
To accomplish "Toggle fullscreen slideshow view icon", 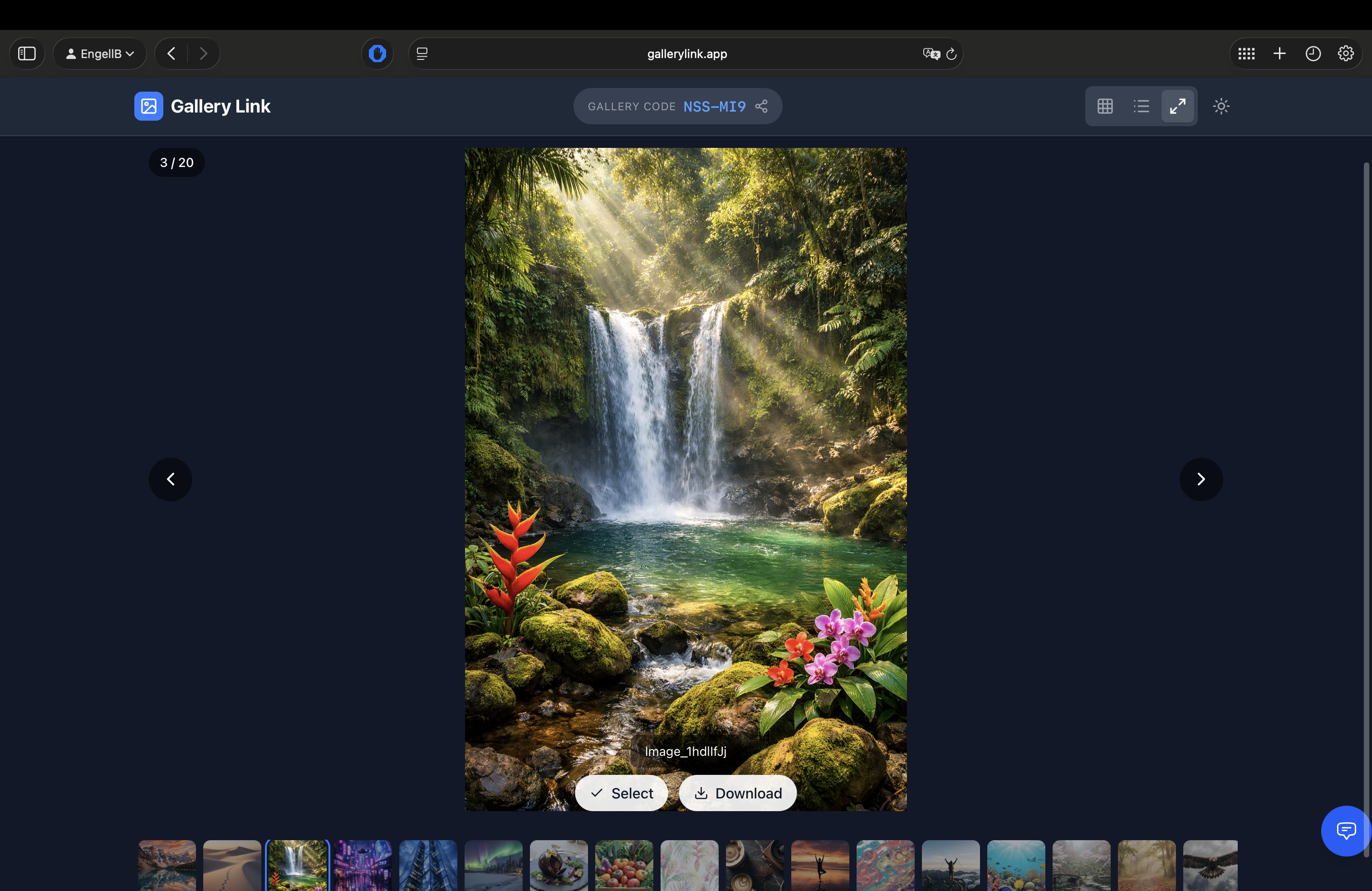I will tap(1177, 106).
